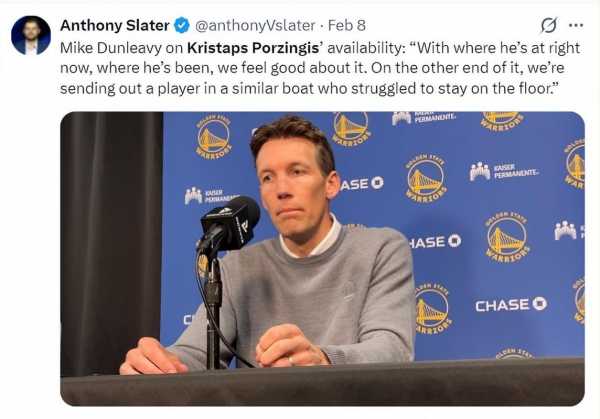
Task: Click the Grok slashed-circle icon
Action: point(548,25)
